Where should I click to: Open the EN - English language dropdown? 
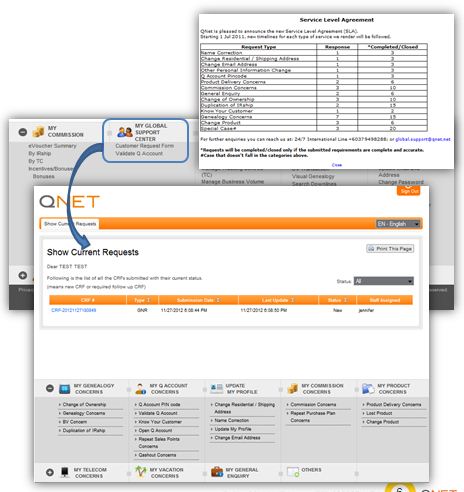click(x=398, y=224)
